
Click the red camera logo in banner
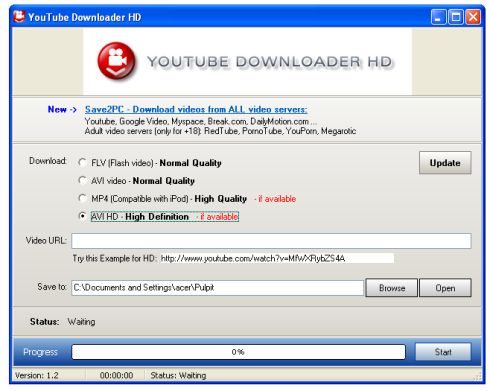[x=116, y=61]
